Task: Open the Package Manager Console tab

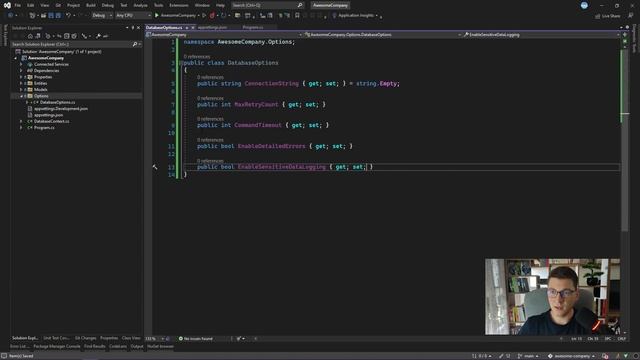Action: point(57,346)
